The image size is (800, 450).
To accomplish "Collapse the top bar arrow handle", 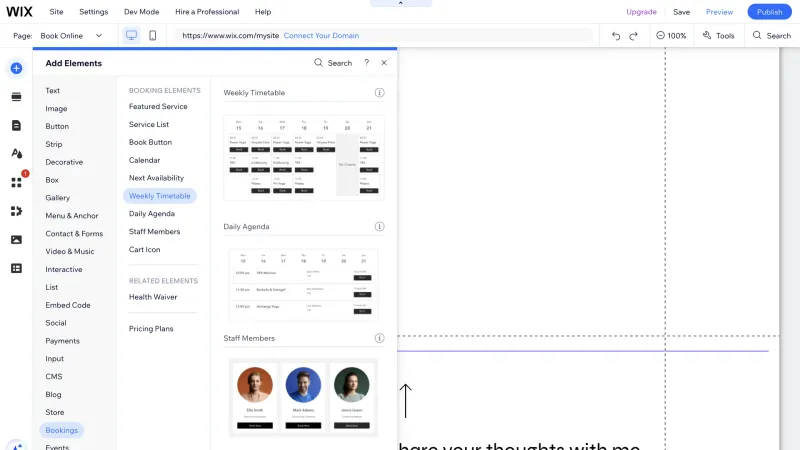I will 401,3.
